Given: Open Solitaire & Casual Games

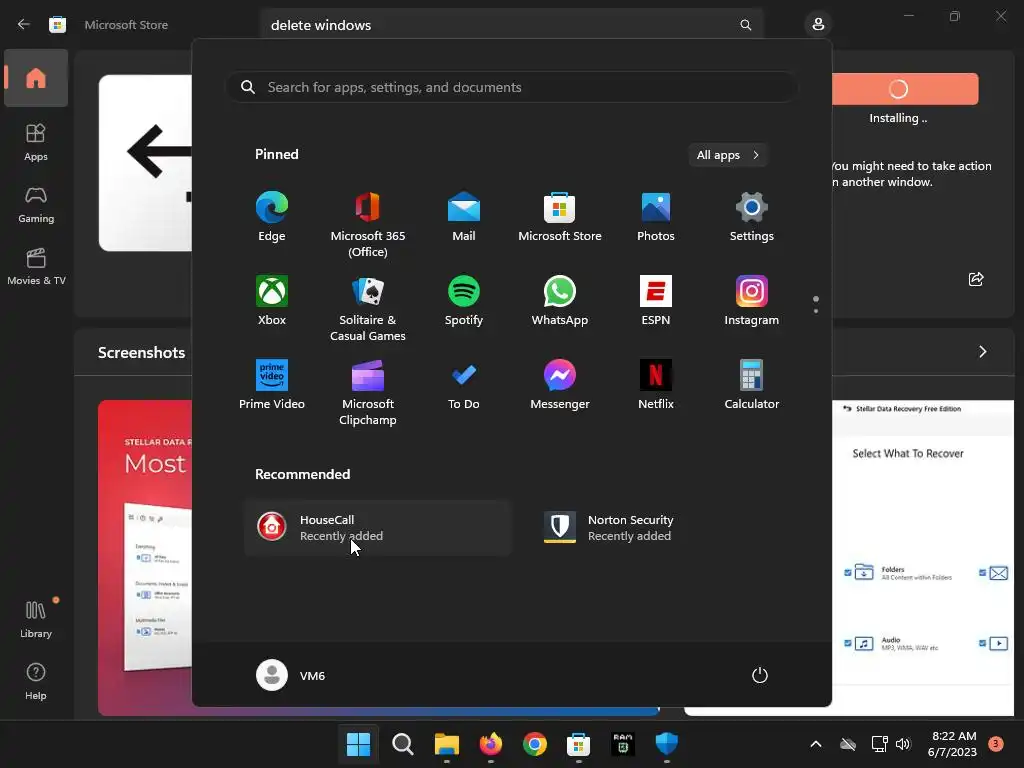Looking at the screenshot, I should (368, 308).
